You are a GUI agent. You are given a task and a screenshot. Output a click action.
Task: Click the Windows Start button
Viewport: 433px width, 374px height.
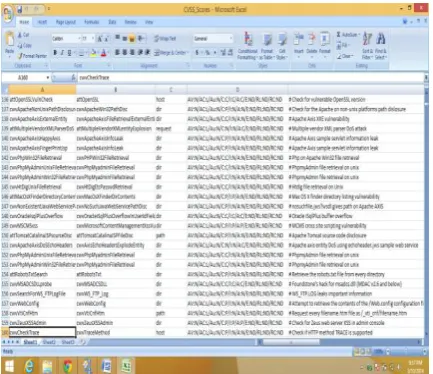point(9,366)
